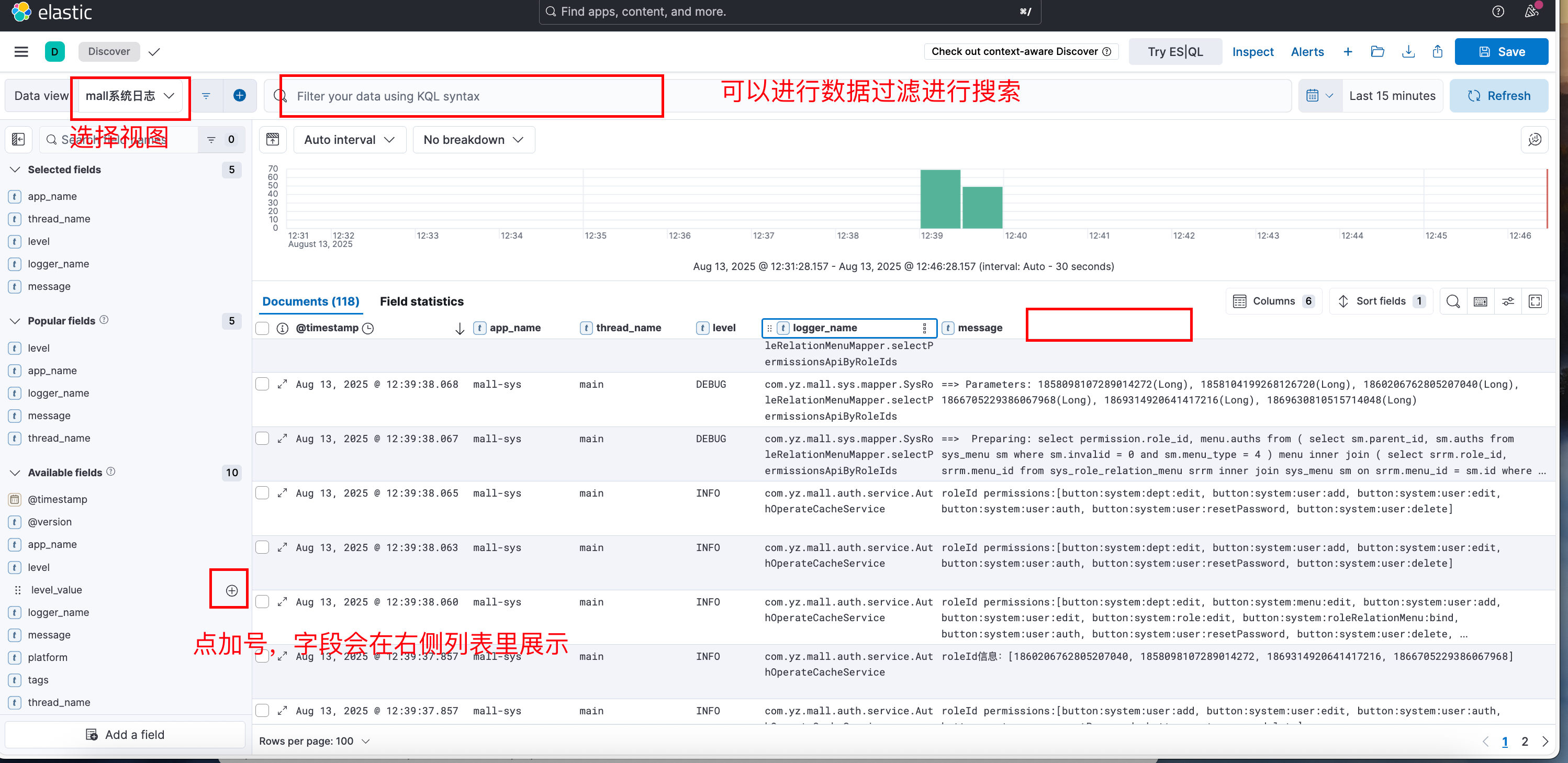Select checkbox for 12:39:37.857 last row
This screenshot has height=763, width=1568.
tap(262, 710)
